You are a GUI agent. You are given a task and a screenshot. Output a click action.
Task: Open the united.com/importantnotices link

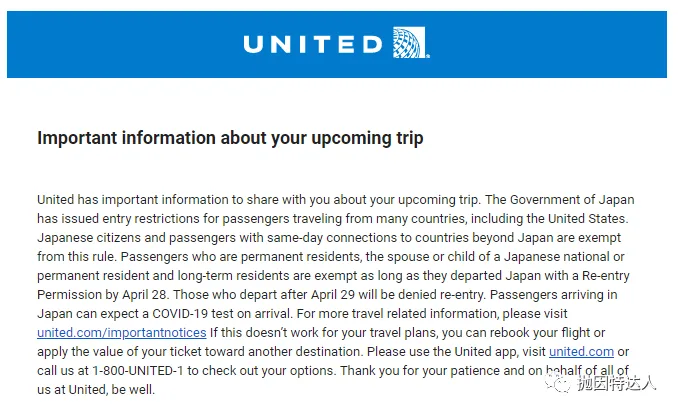click(121, 333)
